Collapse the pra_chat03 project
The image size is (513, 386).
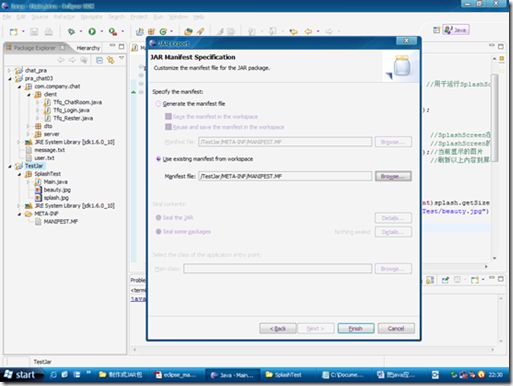point(10,79)
